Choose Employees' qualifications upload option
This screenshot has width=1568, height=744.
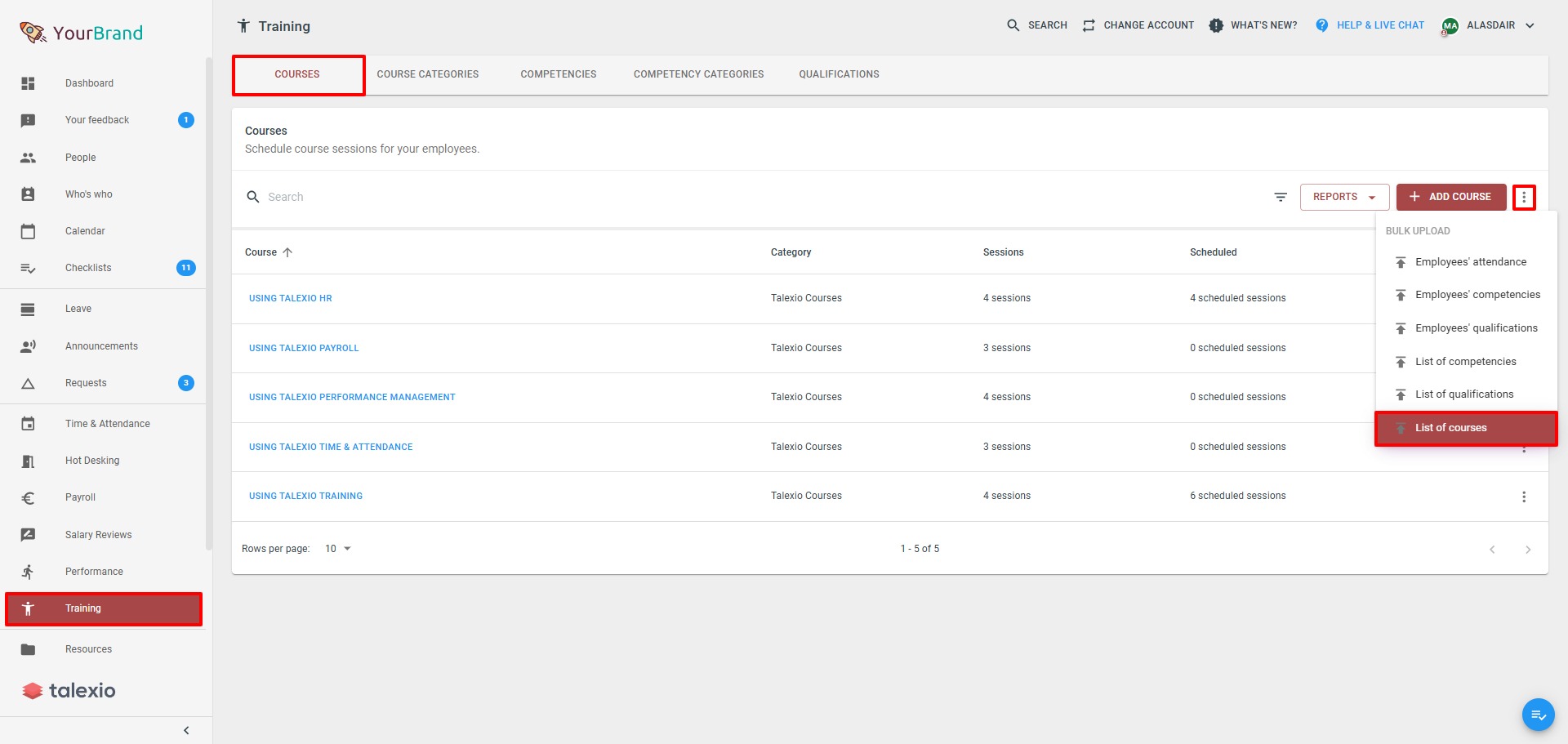(x=1466, y=328)
